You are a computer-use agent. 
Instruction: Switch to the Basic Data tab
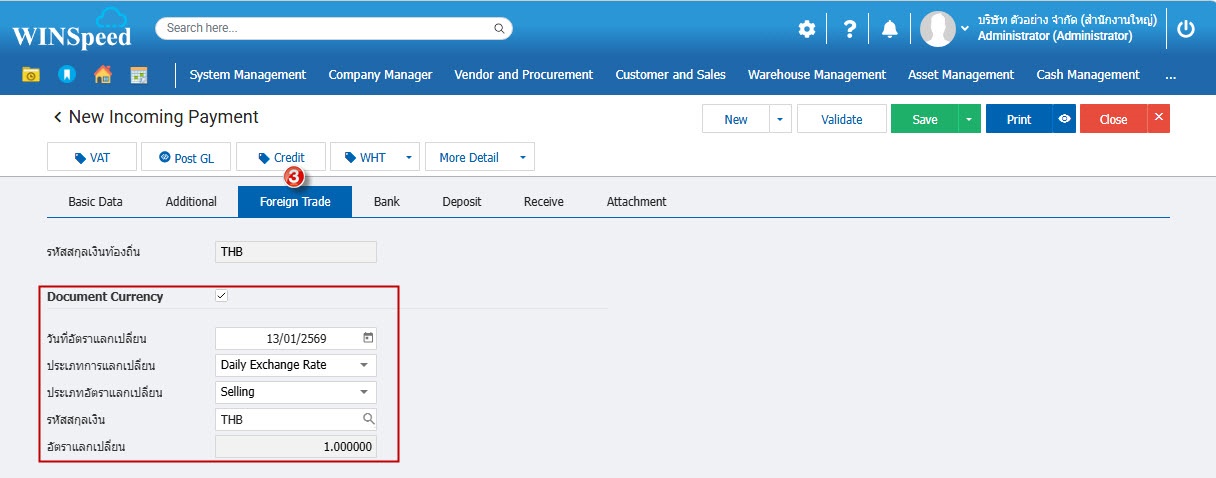pos(95,202)
